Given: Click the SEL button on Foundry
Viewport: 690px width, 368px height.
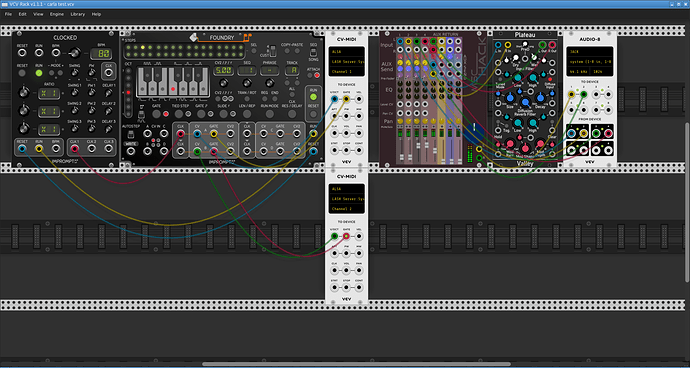Looking at the screenshot, I should (253, 52).
